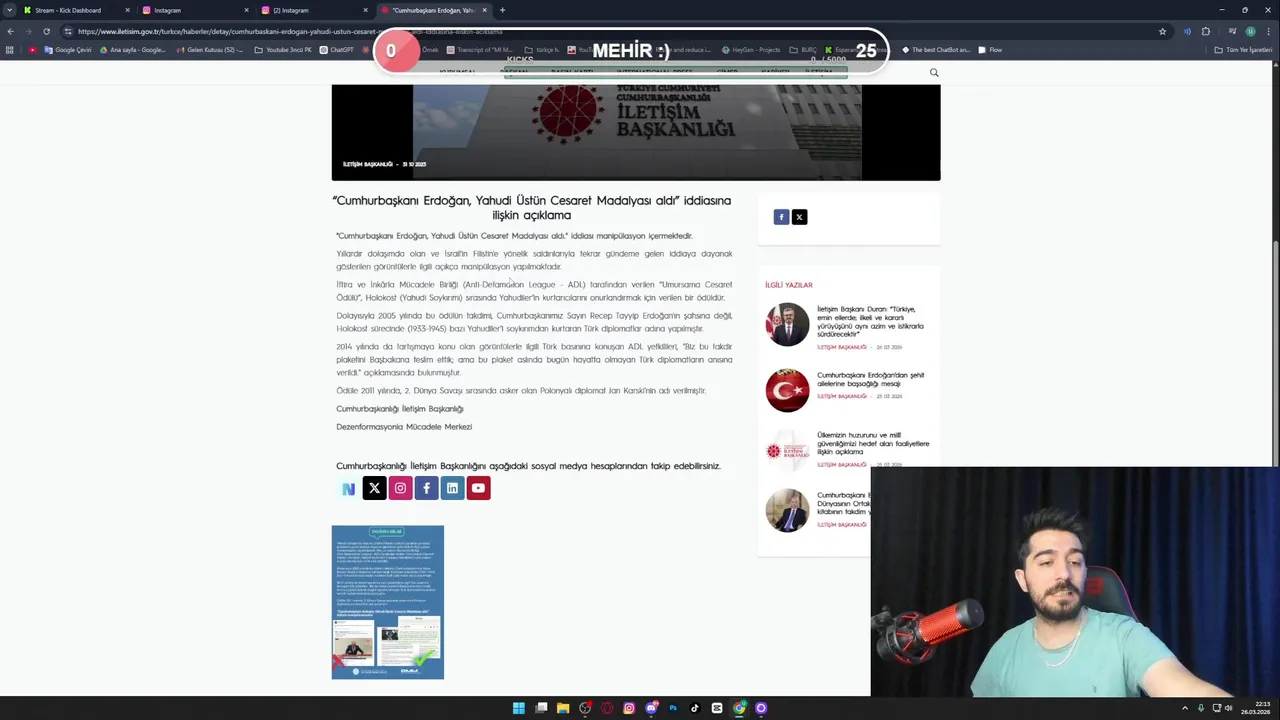Show hidden system tray icons

click(x=1185, y=708)
